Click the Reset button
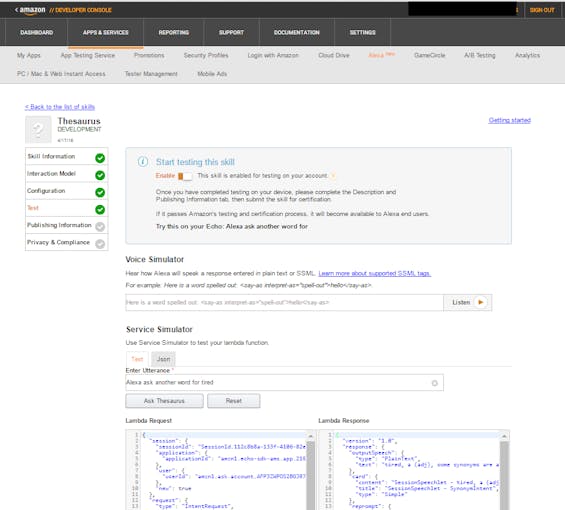The image size is (565, 510). click(x=234, y=401)
